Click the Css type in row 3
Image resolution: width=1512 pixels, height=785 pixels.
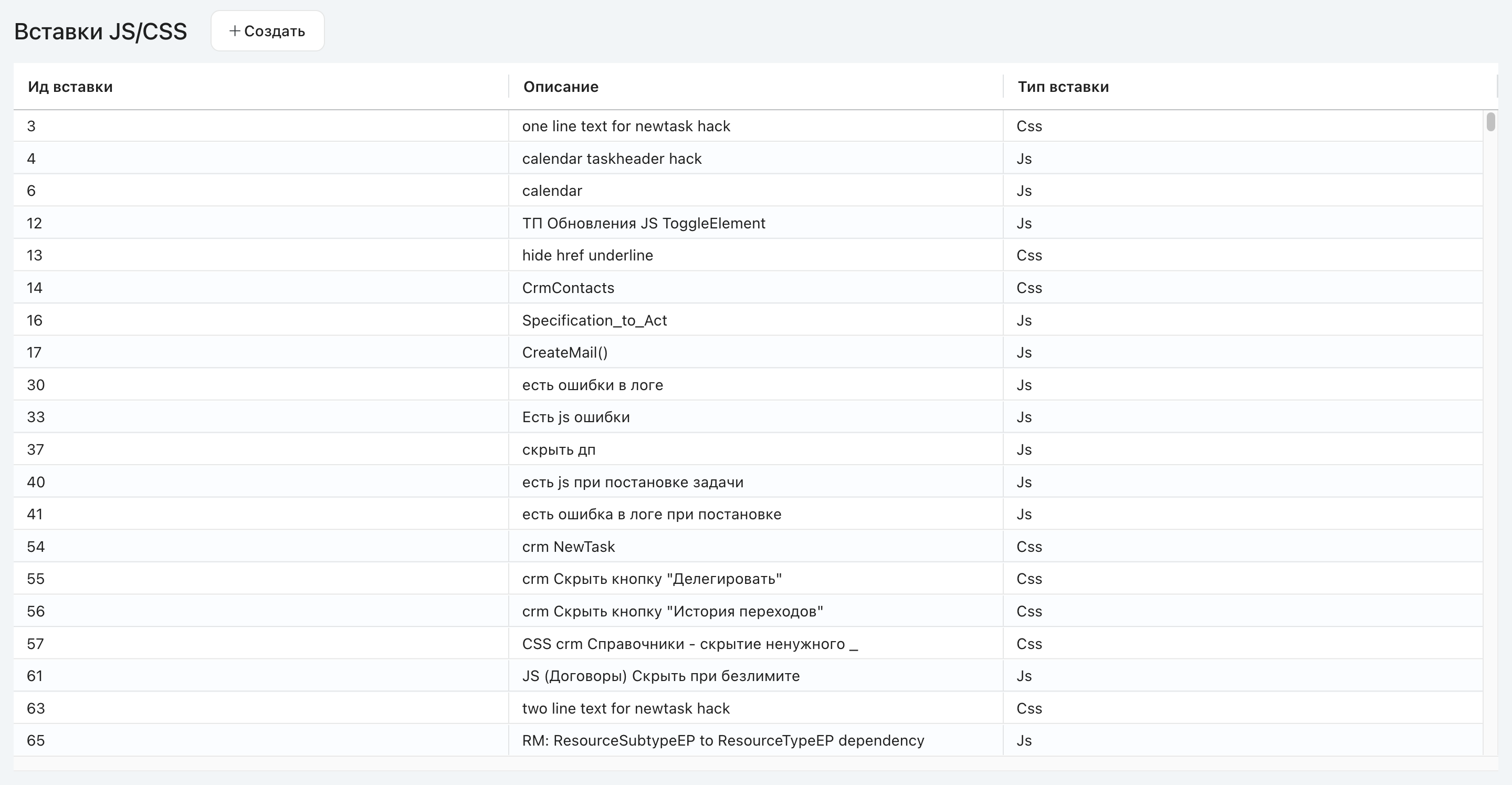1029,126
